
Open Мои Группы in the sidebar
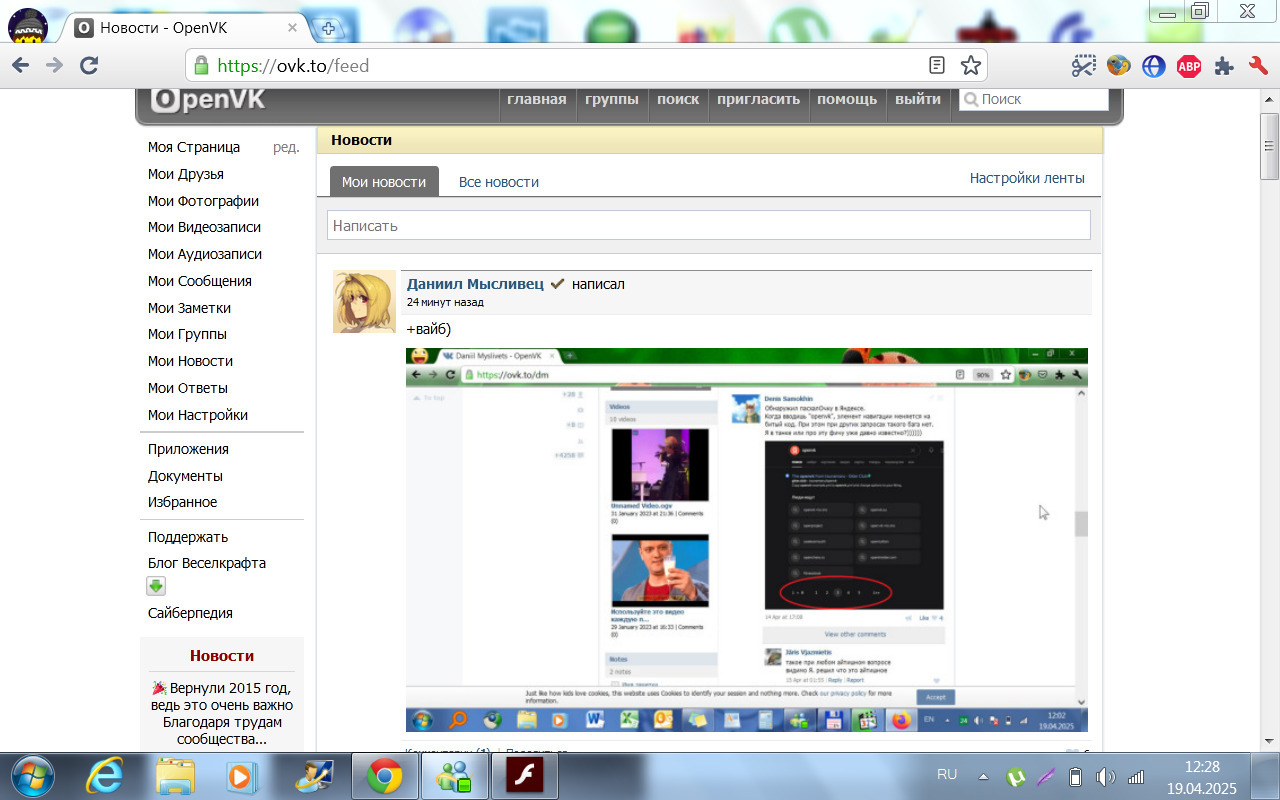pyautogui.click(x=187, y=334)
